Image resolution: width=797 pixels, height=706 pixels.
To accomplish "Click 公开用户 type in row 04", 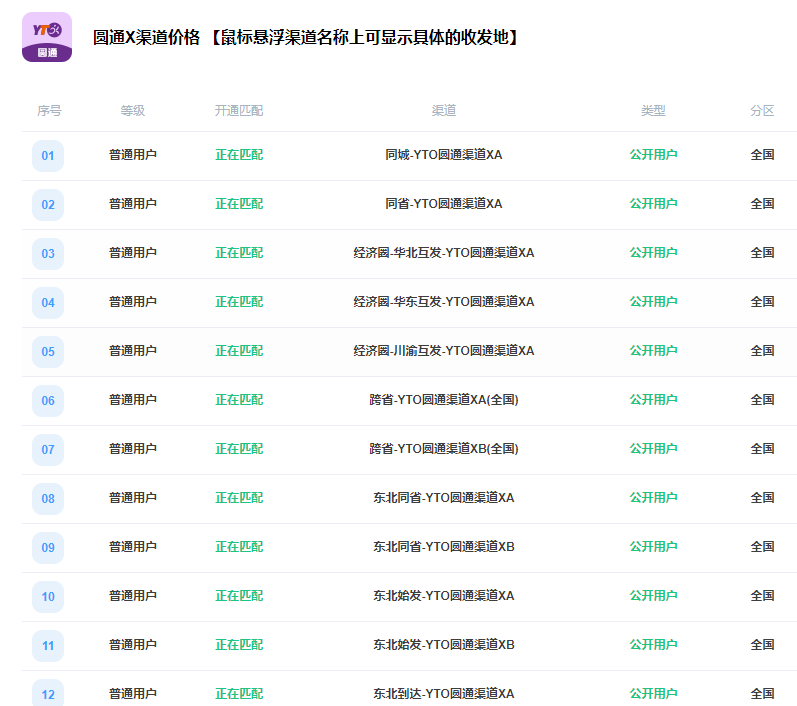I will pyautogui.click(x=653, y=301).
